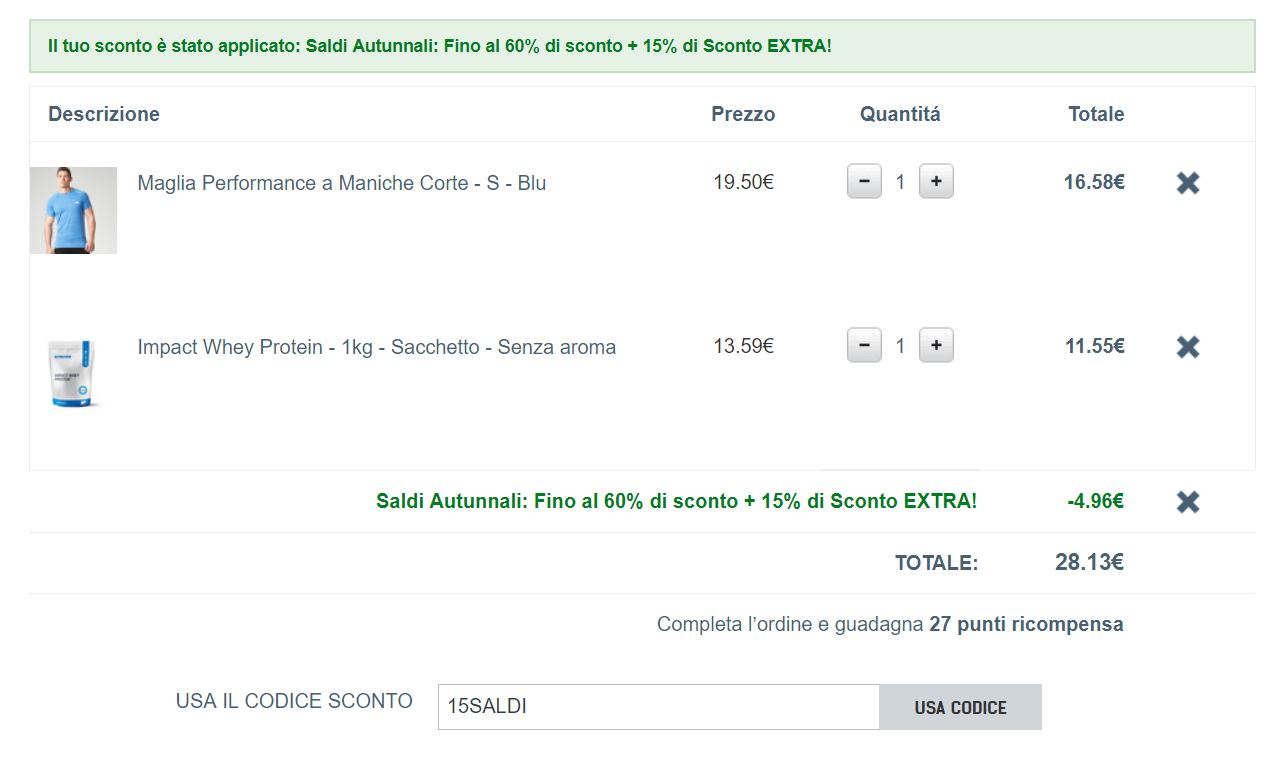Open Impact Whey Protein 1kg product link
This screenshot has height=765, width=1287.
click(x=376, y=347)
